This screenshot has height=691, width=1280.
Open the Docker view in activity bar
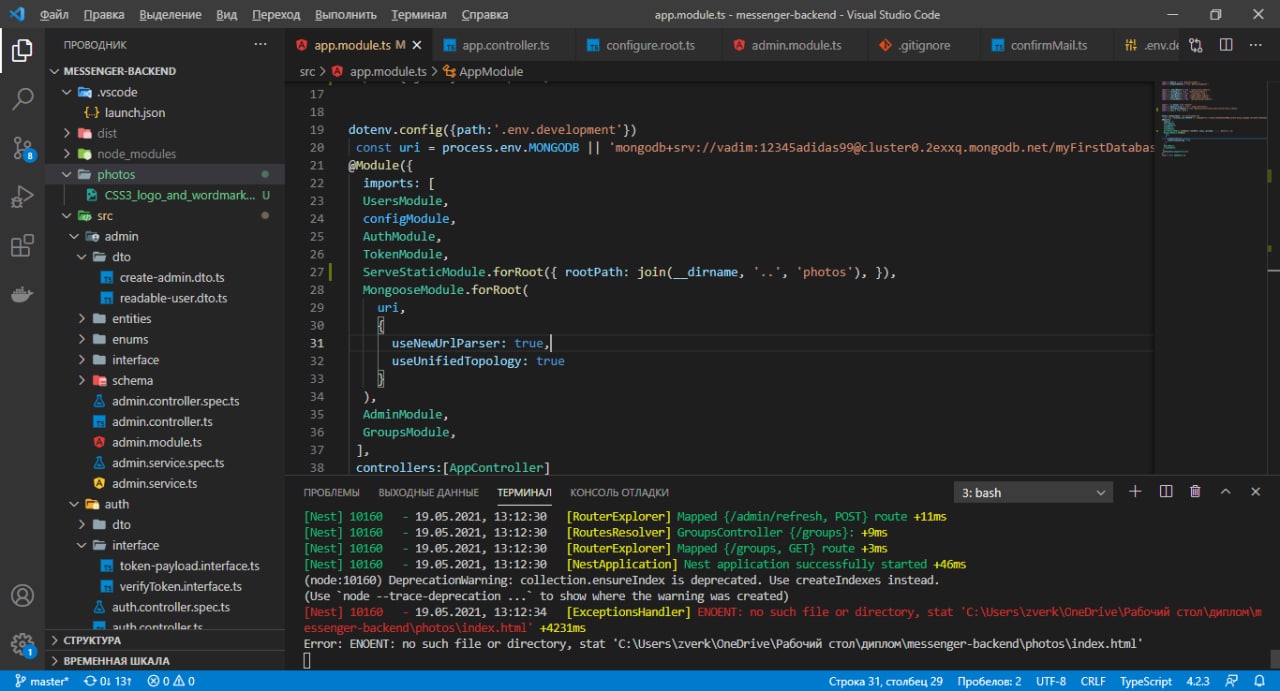pyautogui.click(x=22, y=295)
